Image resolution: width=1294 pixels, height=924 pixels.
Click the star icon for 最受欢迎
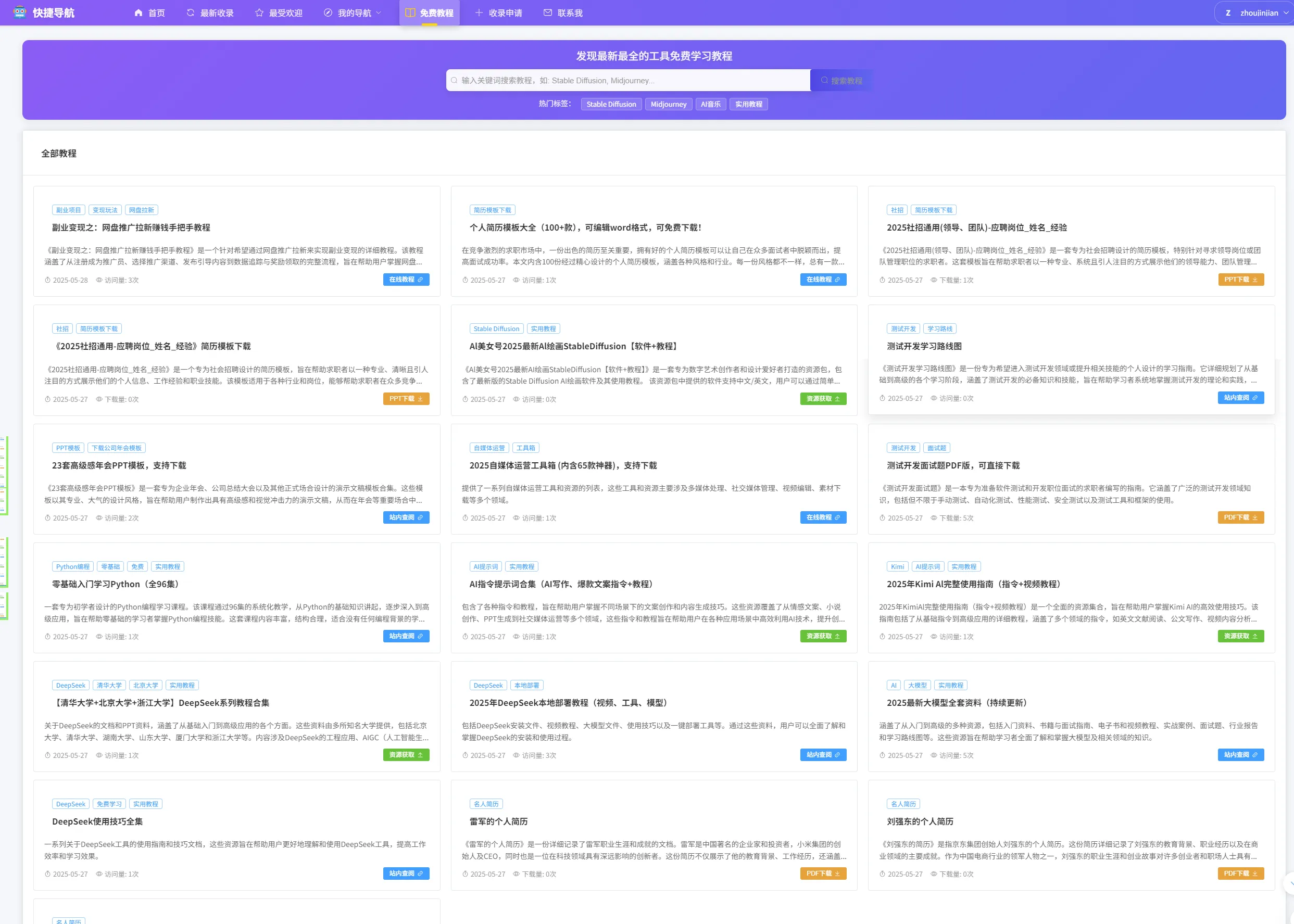pos(259,12)
